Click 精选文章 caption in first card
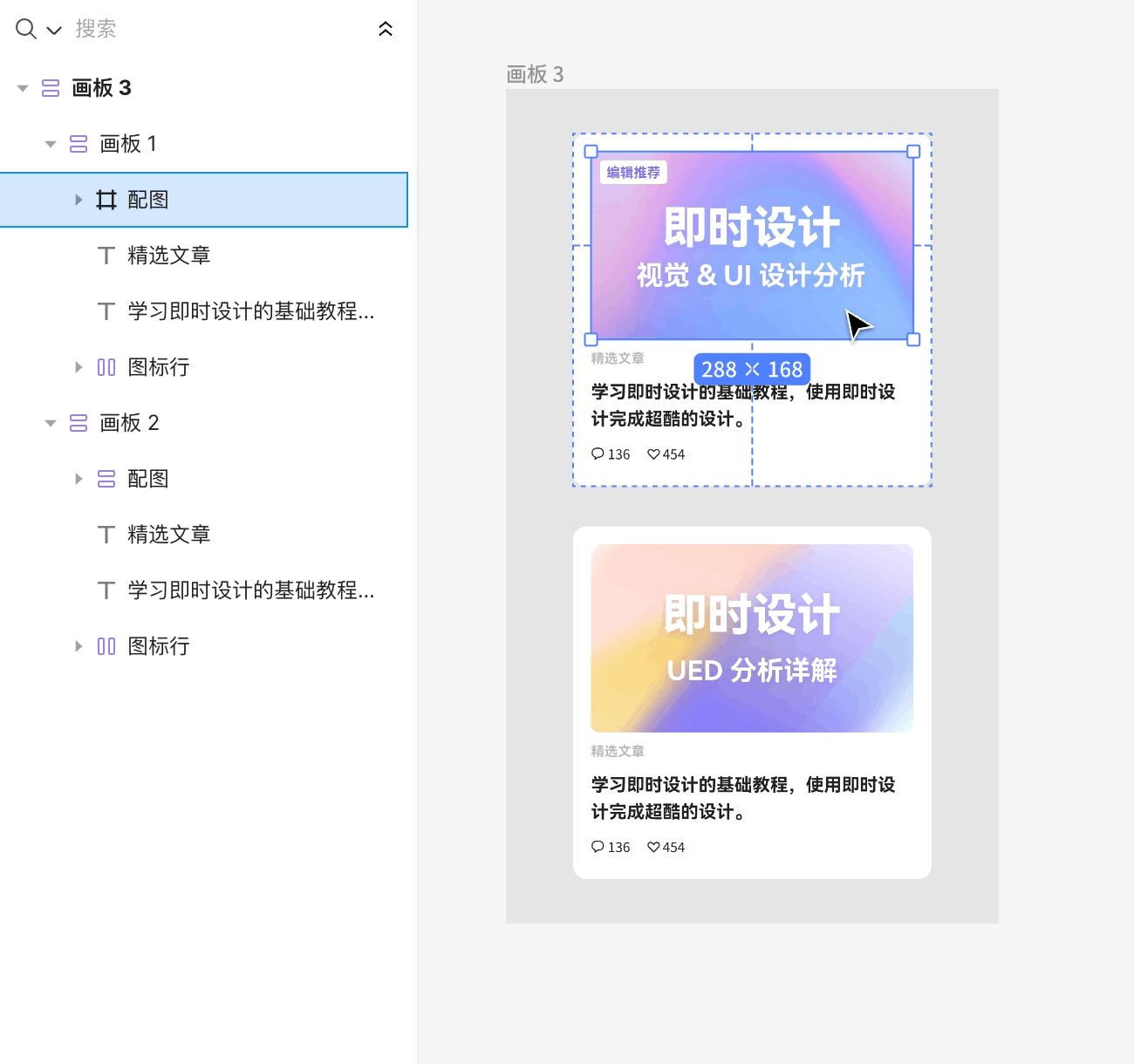 (618, 358)
